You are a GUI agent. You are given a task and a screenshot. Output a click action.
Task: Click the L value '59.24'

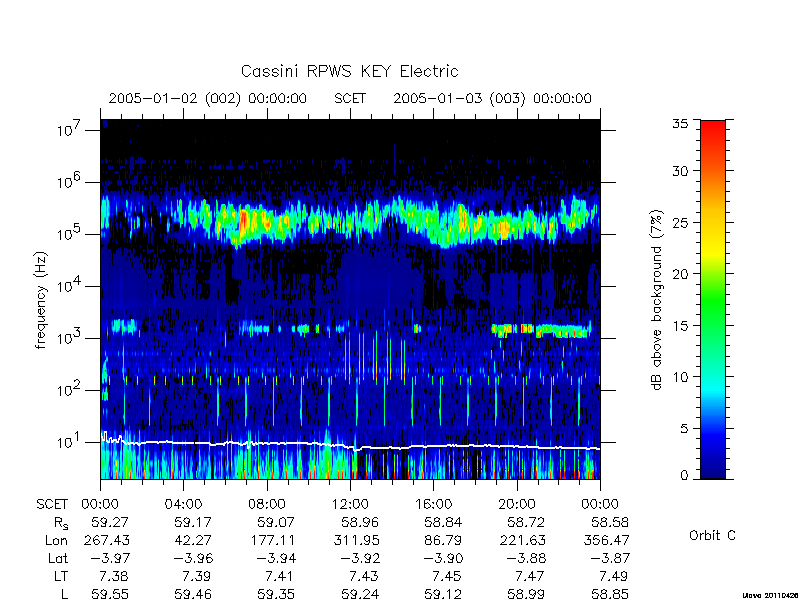[360, 594]
